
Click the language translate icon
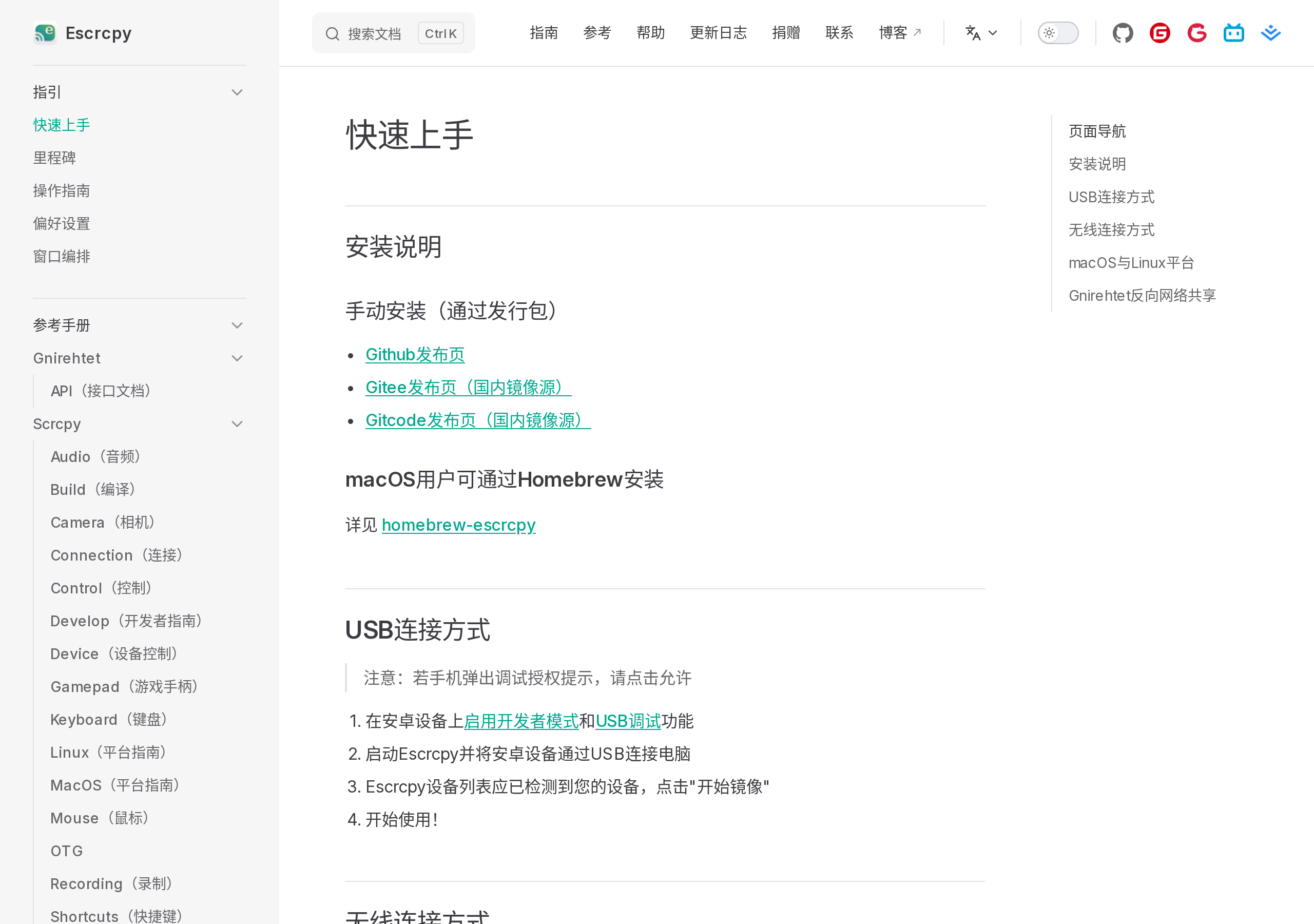point(973,33)
